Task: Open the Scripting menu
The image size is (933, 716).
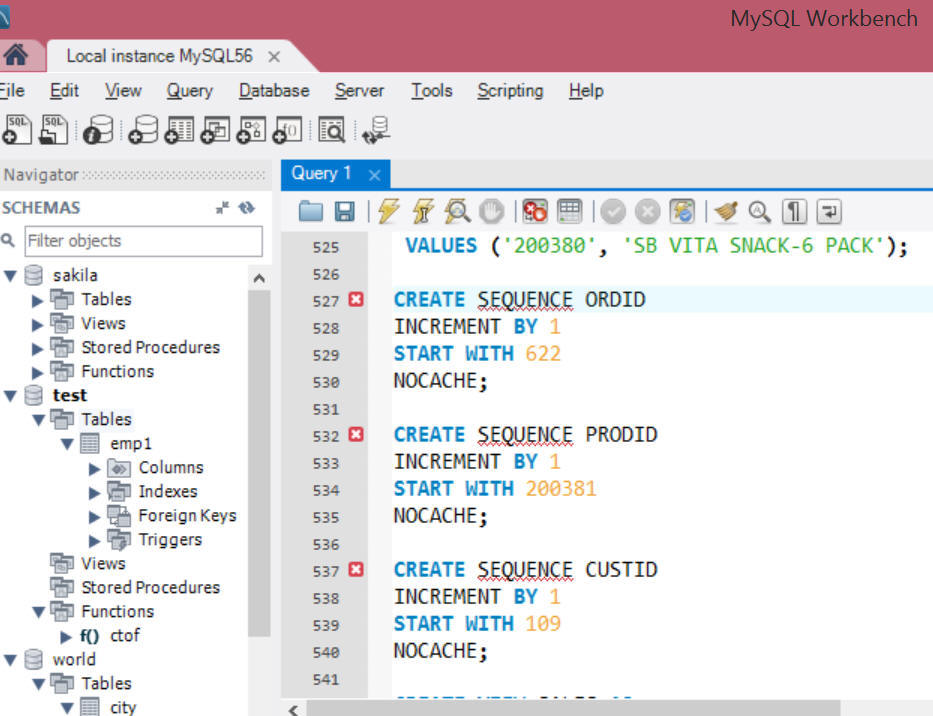Action: [510, 90]
